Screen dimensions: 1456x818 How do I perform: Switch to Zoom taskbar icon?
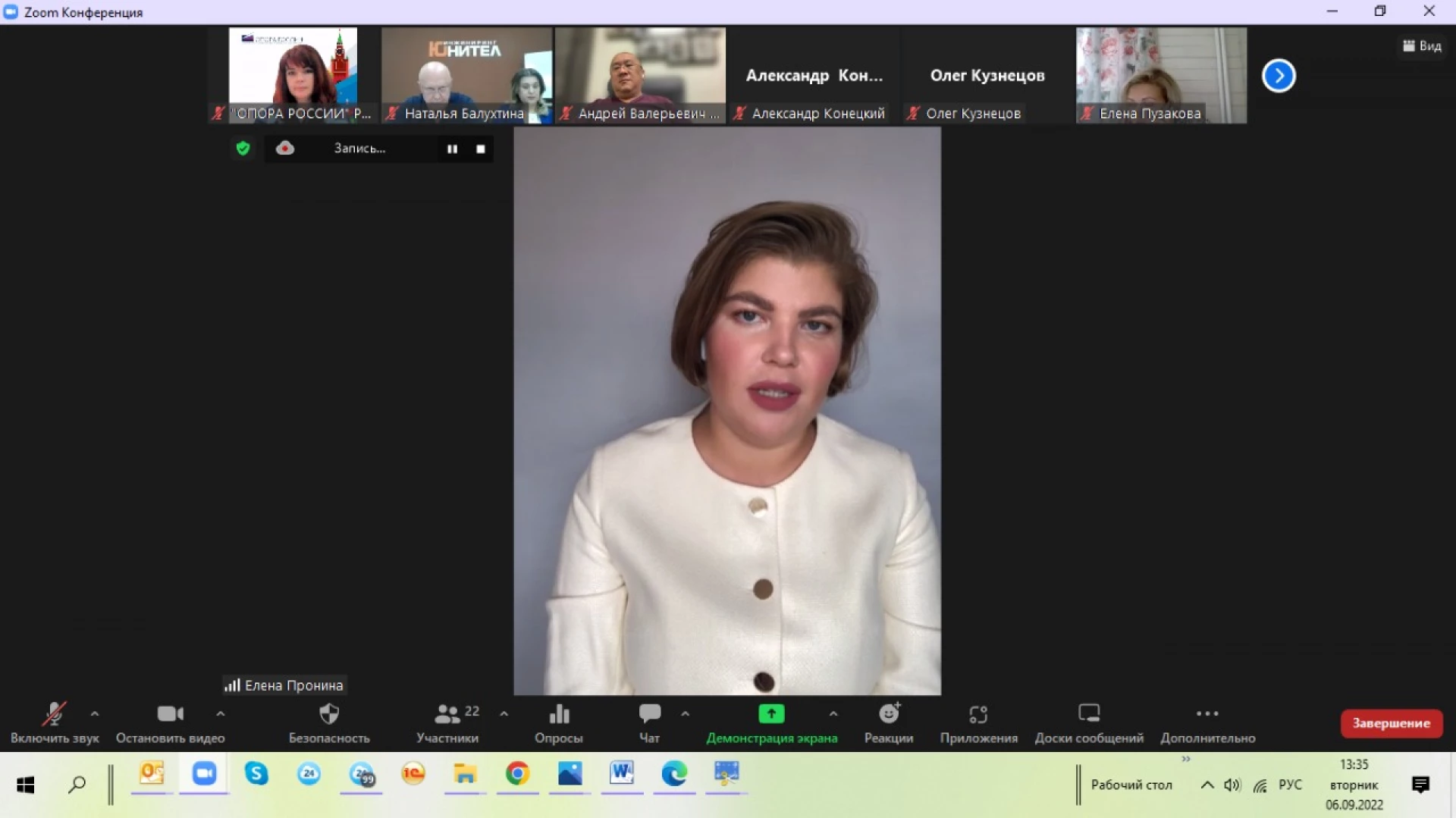pyautogui.click(x=204, y=774)
